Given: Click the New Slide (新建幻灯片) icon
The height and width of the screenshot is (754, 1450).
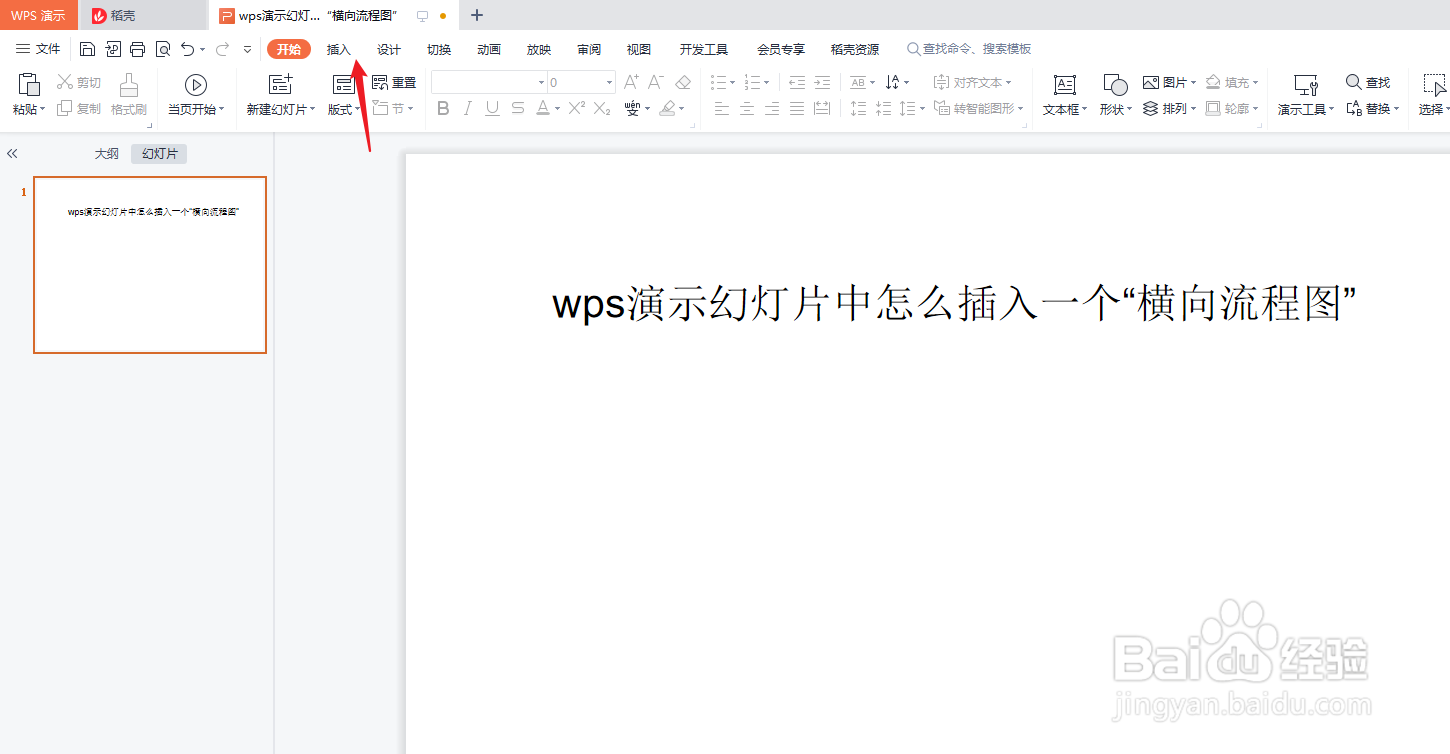Looking at the screenshot, I should click(281, 85).
